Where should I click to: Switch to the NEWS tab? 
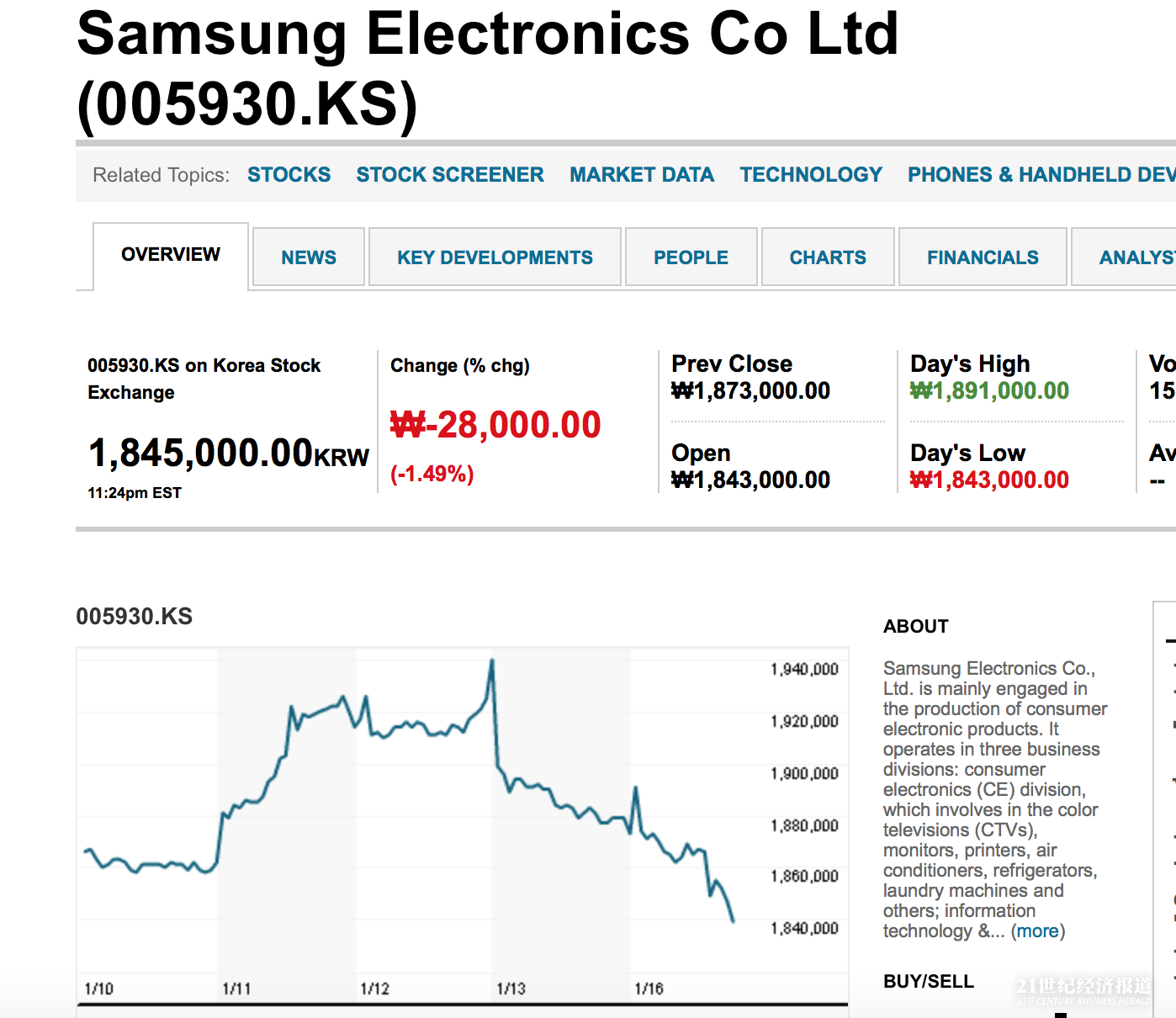[309, 257]
